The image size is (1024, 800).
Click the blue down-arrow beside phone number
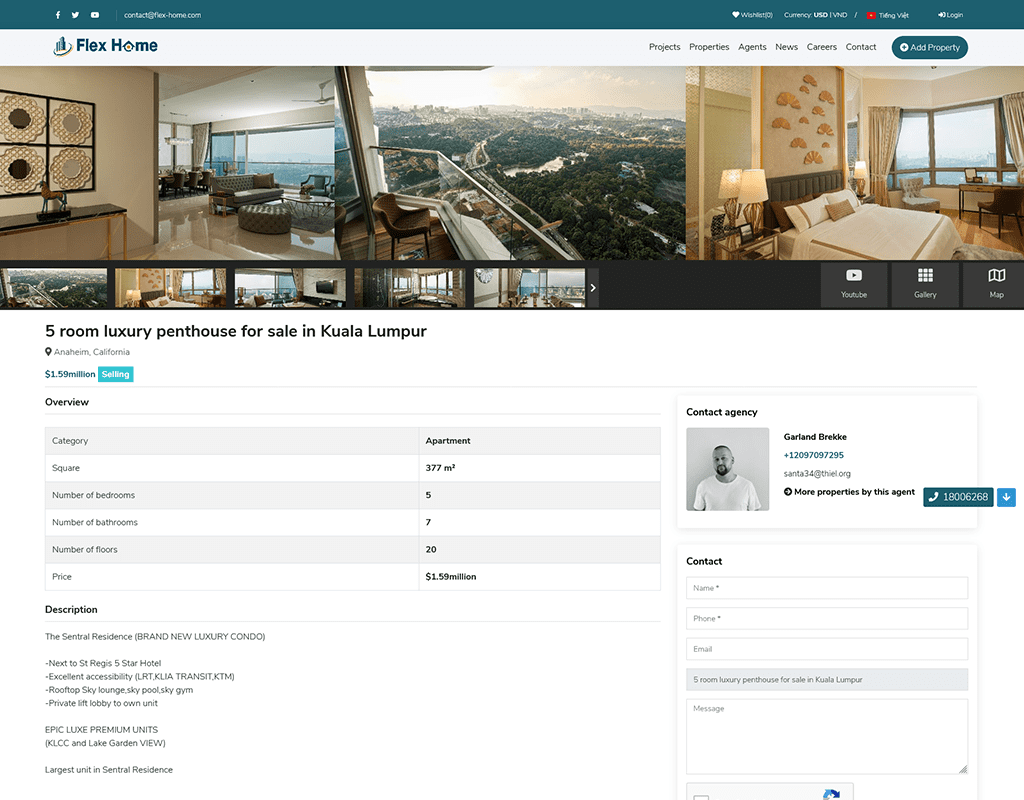tap(1006, 497)
